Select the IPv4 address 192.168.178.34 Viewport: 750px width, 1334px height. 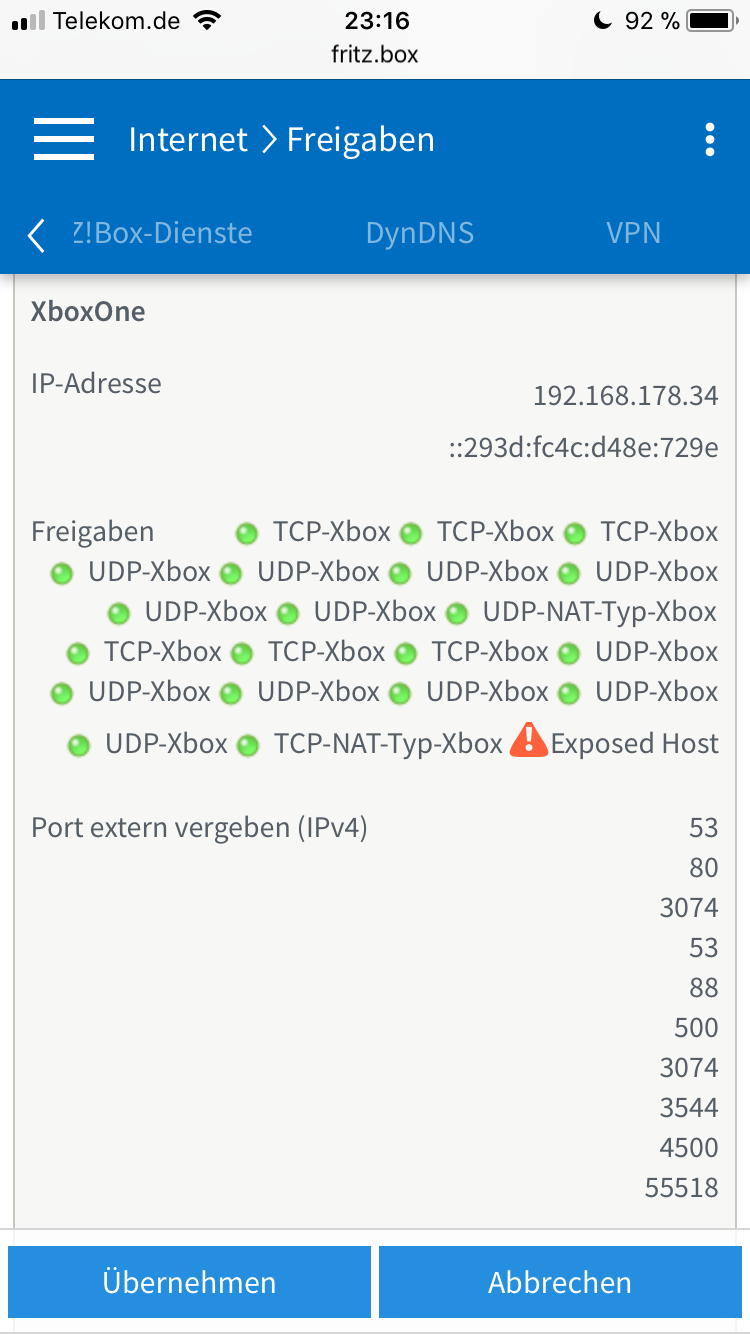[626, 396]
